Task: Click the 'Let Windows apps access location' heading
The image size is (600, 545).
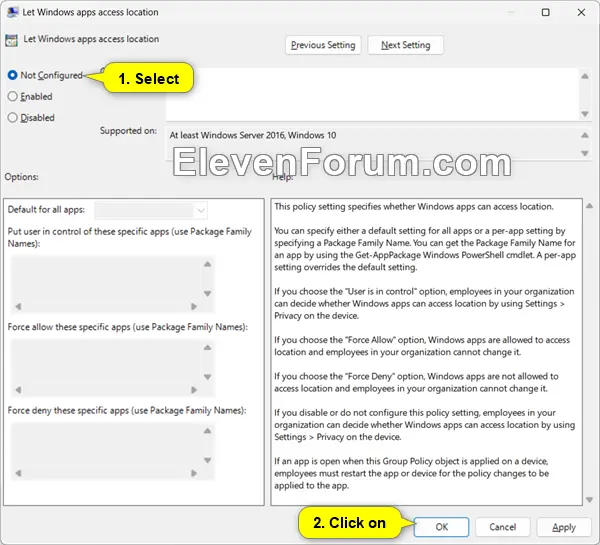Action: point(91,39)
